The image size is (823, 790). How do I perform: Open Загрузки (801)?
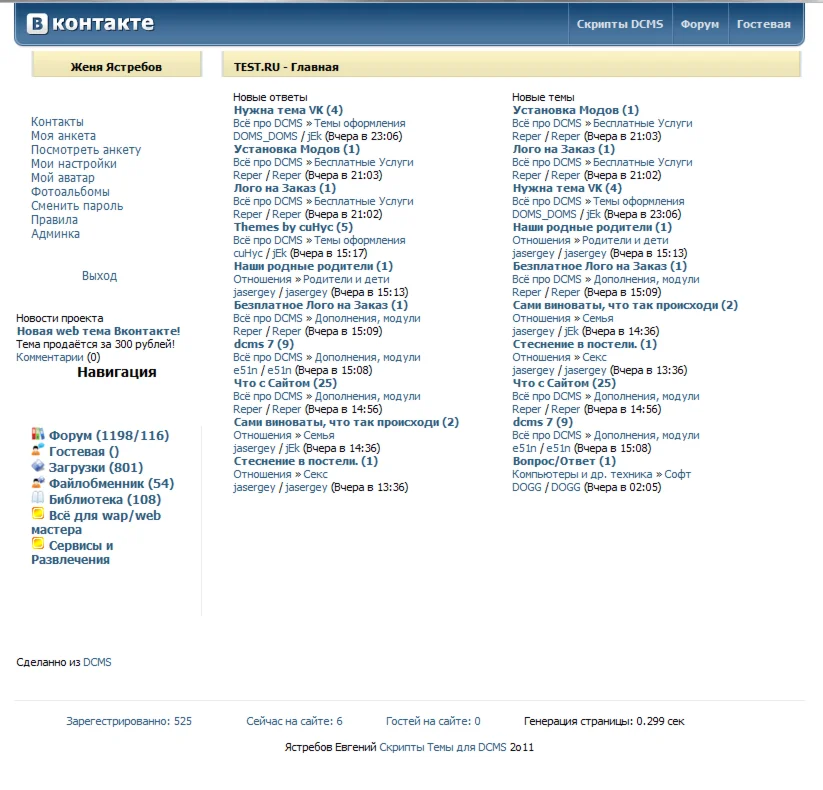[96, 468]
